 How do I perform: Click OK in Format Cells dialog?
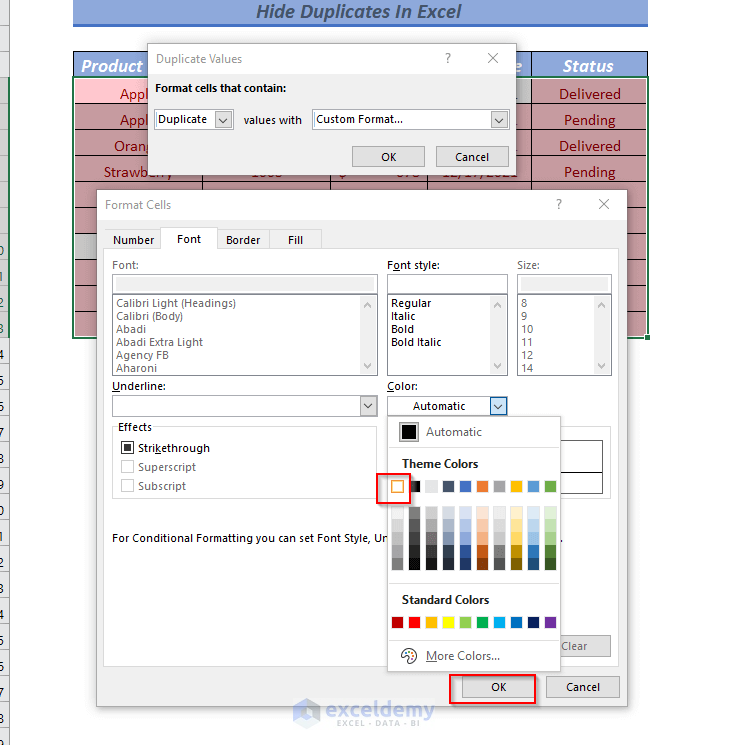point(499,687)
